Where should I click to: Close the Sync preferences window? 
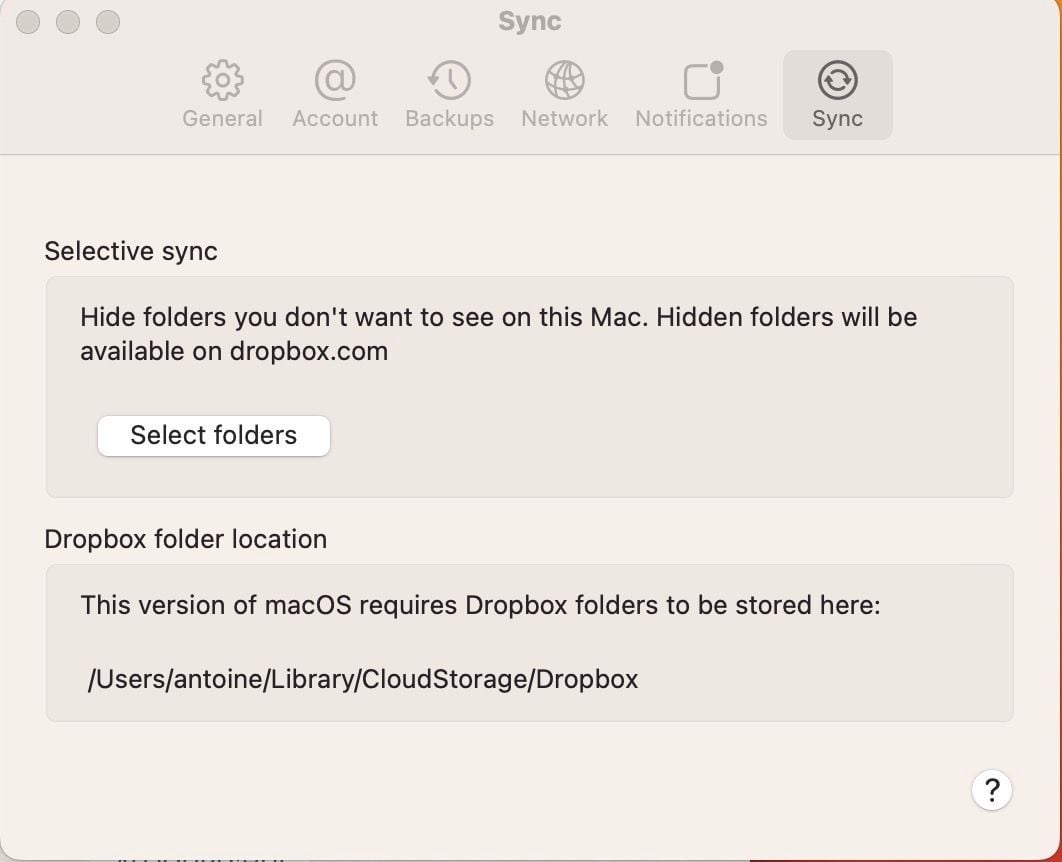(x=28, y=22)
